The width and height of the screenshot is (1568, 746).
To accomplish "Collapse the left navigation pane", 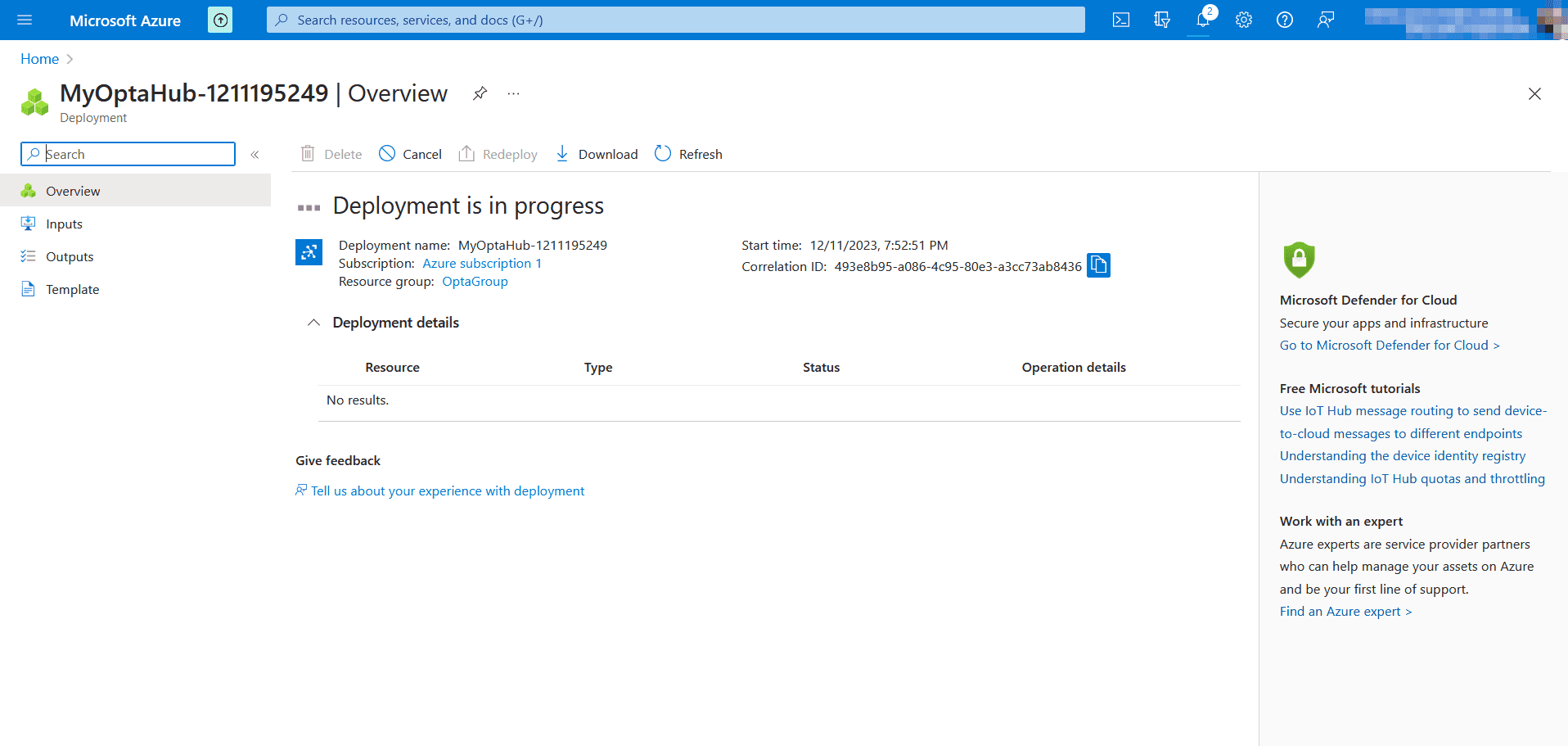I will pos(255,154).
